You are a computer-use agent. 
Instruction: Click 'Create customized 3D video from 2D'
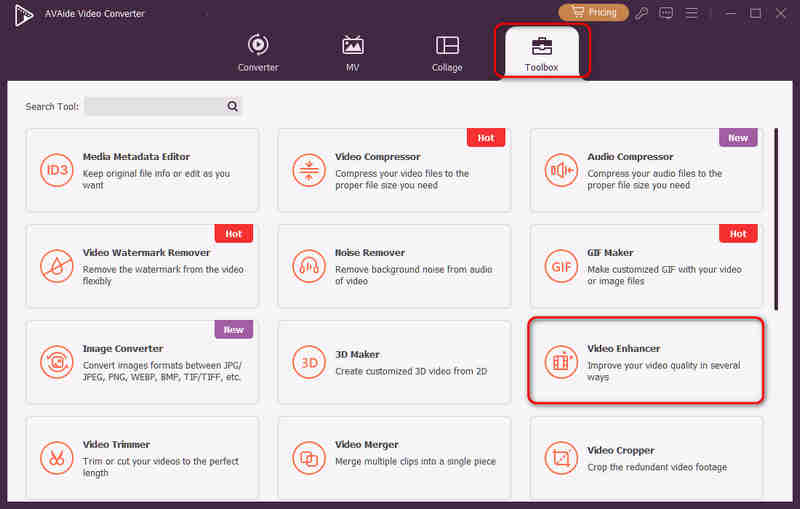coord(411,371)
